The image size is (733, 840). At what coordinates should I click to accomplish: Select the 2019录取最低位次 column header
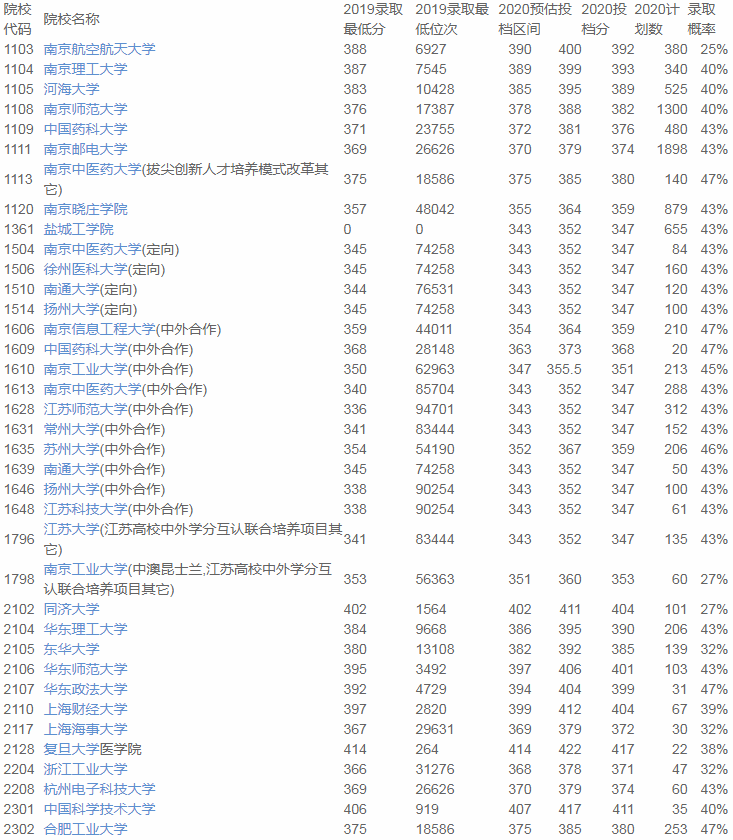pyautogui.click(x=452, y=19)
